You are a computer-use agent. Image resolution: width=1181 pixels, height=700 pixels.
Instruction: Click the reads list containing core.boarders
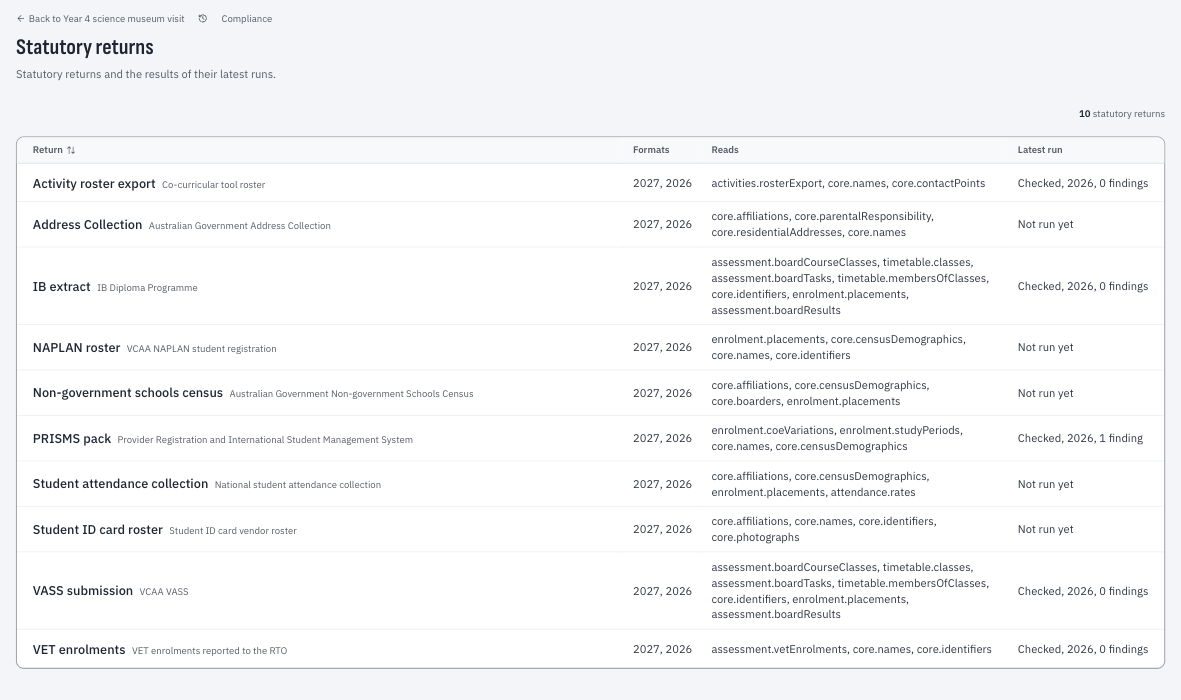click(820, 393)
